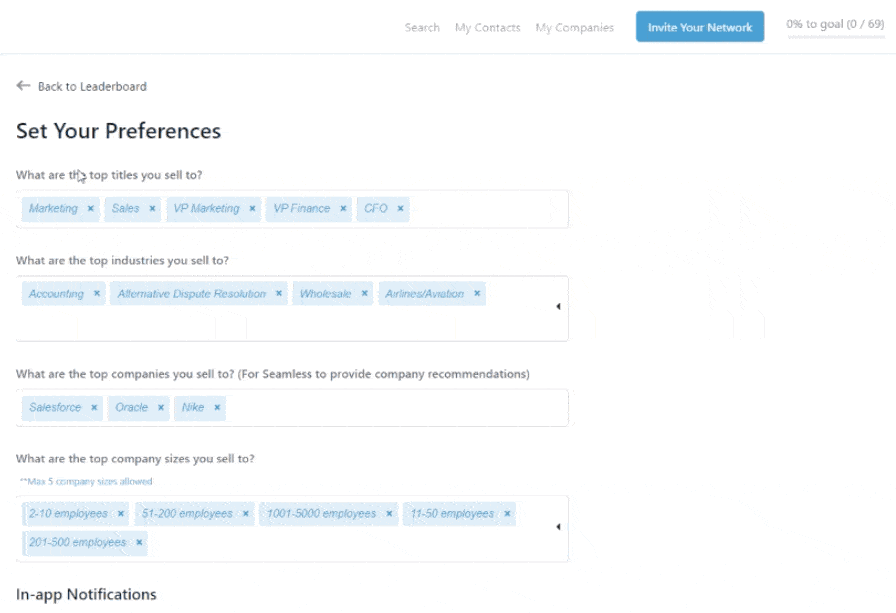
Task: Remove the Accounting industry tag
Action: pos(97,294)
